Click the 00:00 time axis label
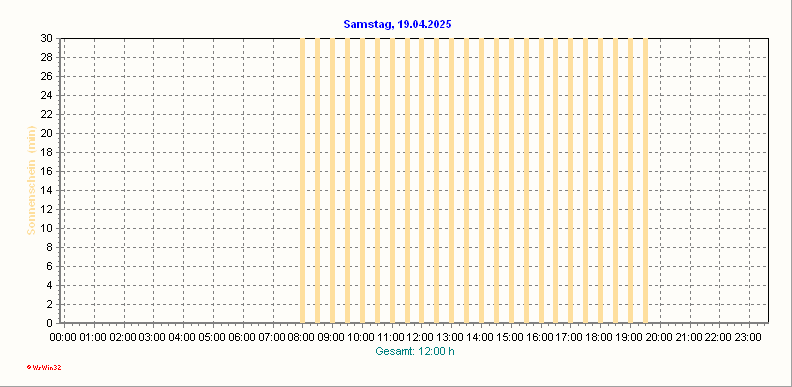Screen dimensions: 792x387 click(x=64, y=337)
